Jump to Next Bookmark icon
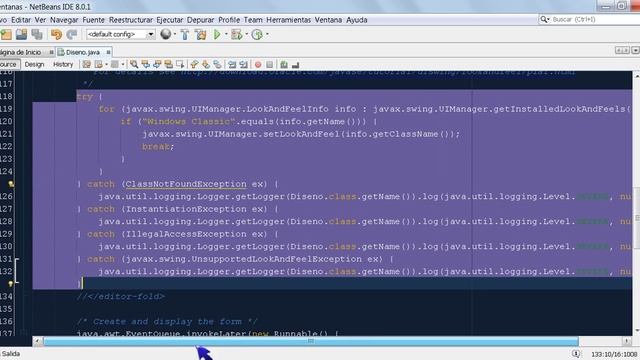The width and height of the screenshot is (640, 360). click(206, 64)
